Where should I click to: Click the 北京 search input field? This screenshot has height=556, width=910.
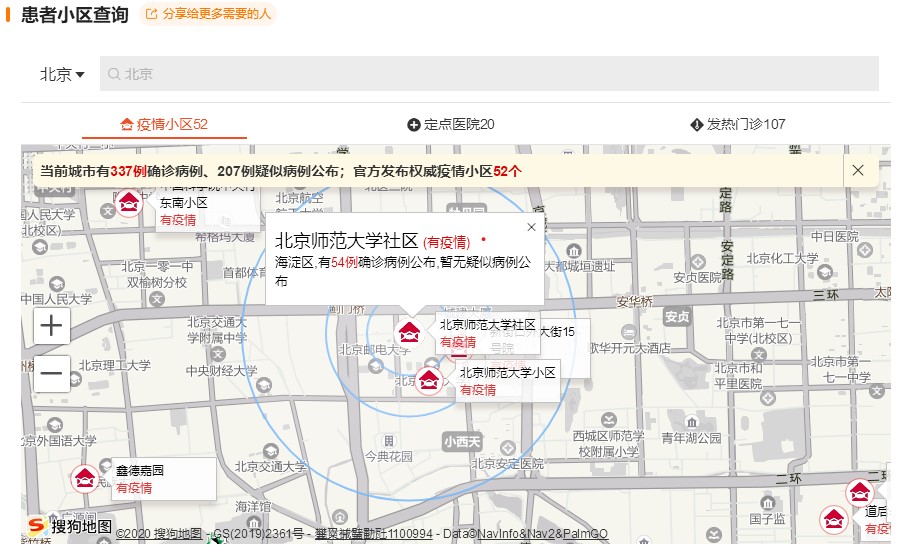pos(489,74)
